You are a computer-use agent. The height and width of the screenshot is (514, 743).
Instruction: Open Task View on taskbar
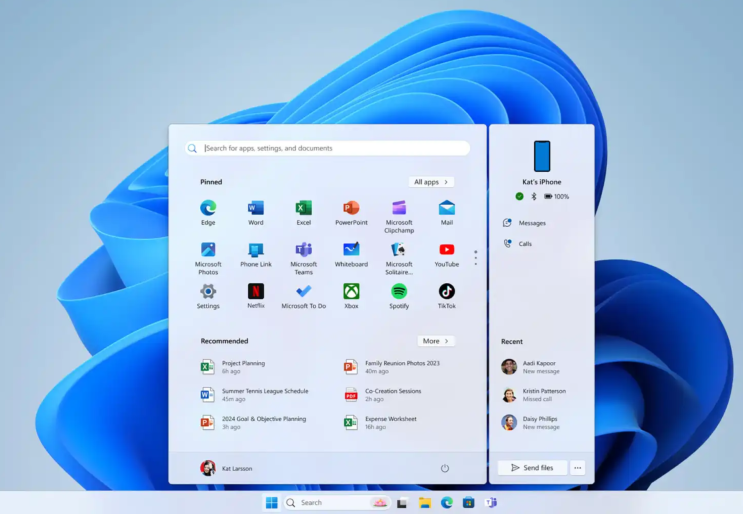402,503
